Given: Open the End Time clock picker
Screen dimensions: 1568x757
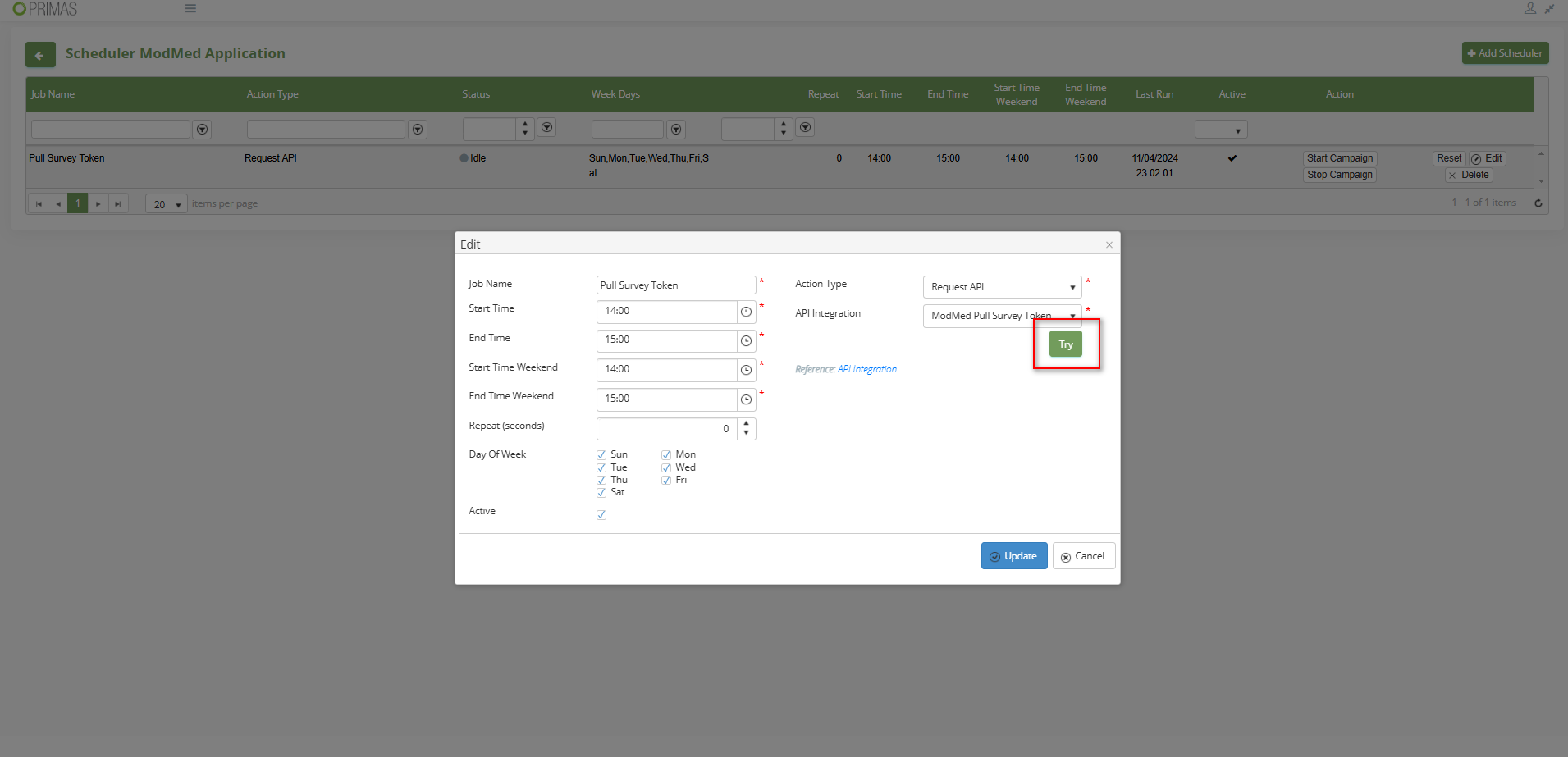Looking at the screenshot, I should pos(746,341).
